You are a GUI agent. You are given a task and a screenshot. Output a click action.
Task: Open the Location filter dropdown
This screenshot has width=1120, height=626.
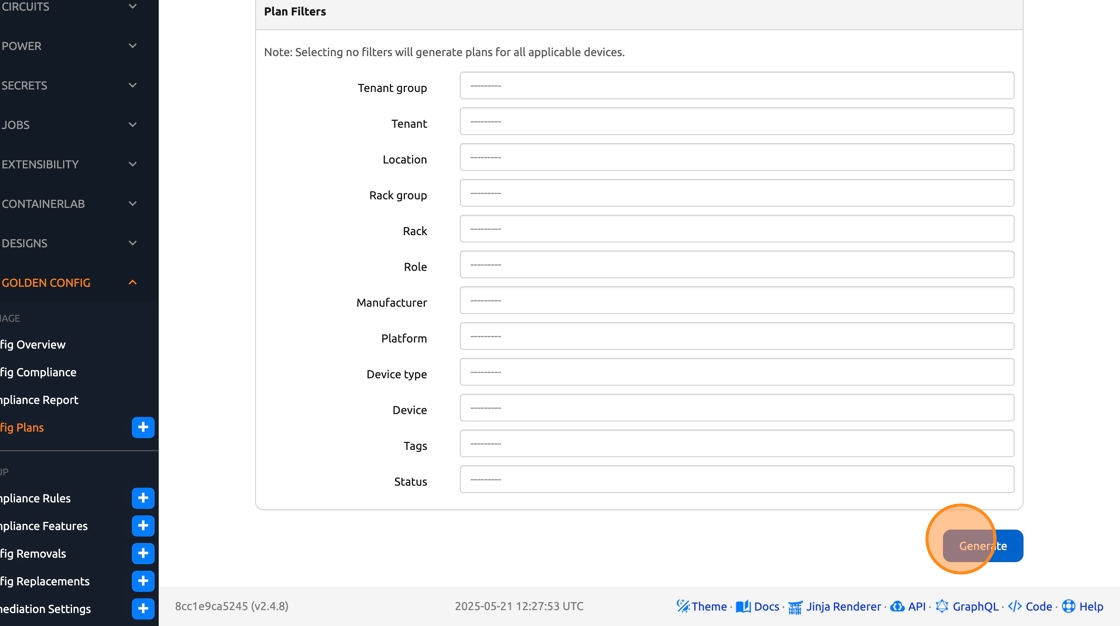[x=736, y=158]
